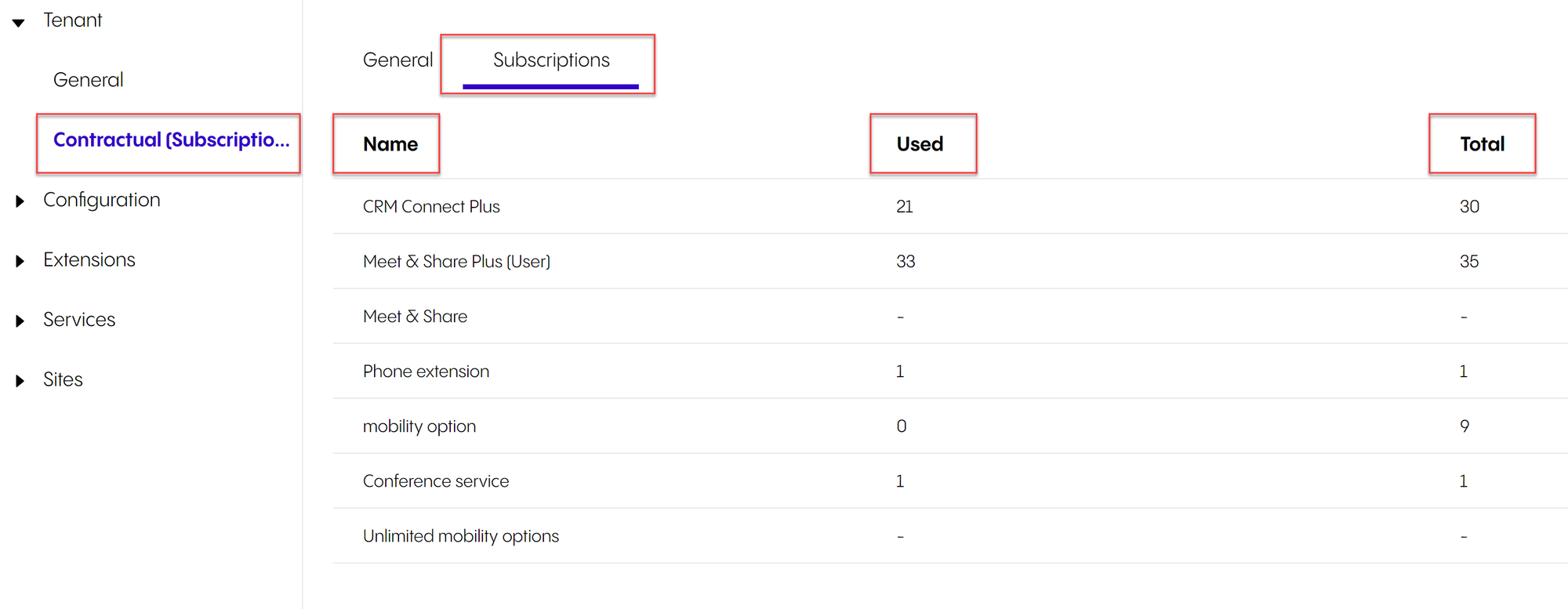This screenshot has width=1568, height=609.
Task: Select Contractual (Subscriptions) sidebar item
Action: 171,140
